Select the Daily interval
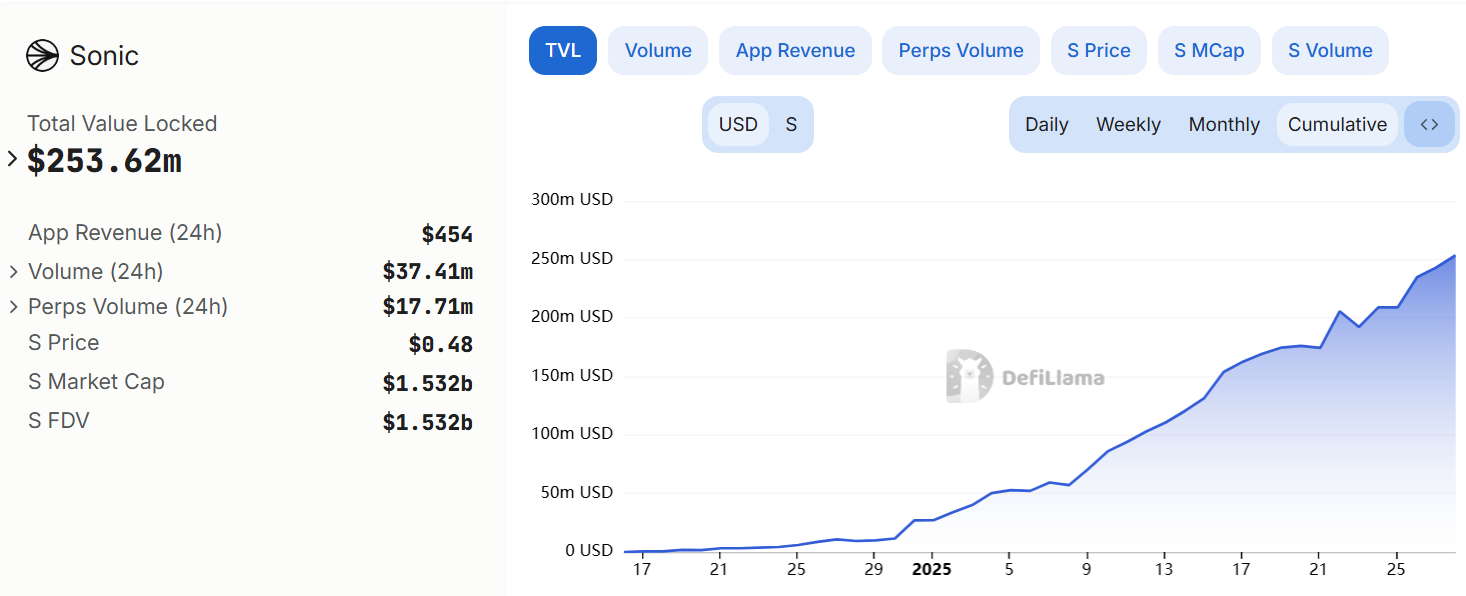This screenshot has height=596, width=1466. point(1047,125)
